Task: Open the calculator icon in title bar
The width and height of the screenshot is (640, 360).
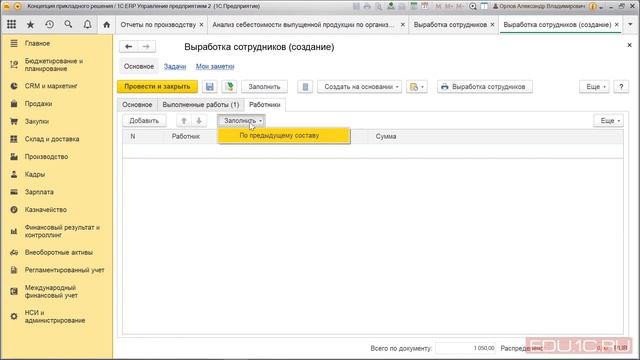Action: tap(413, 6)
